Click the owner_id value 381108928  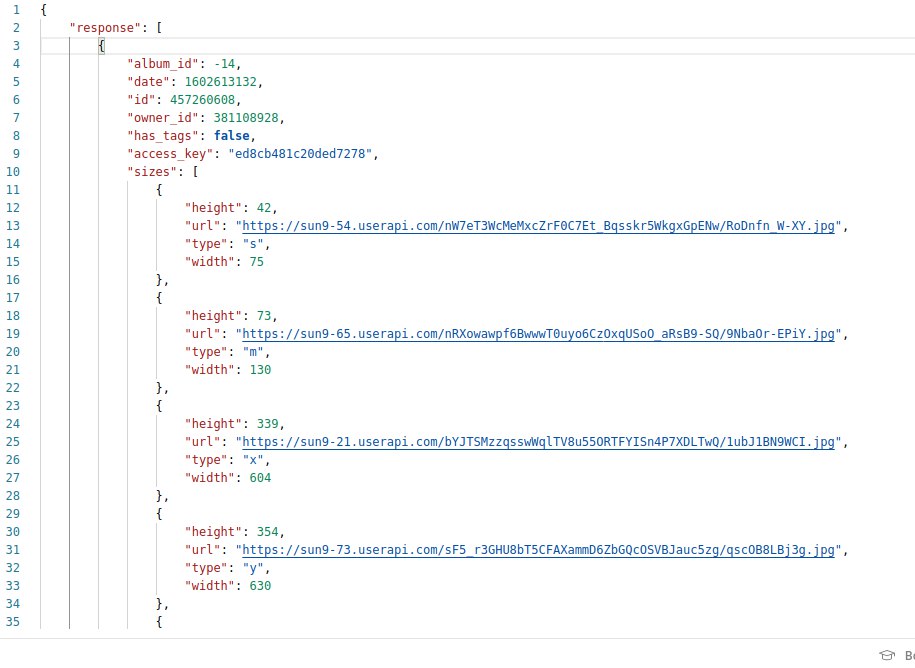click(246, 118)
